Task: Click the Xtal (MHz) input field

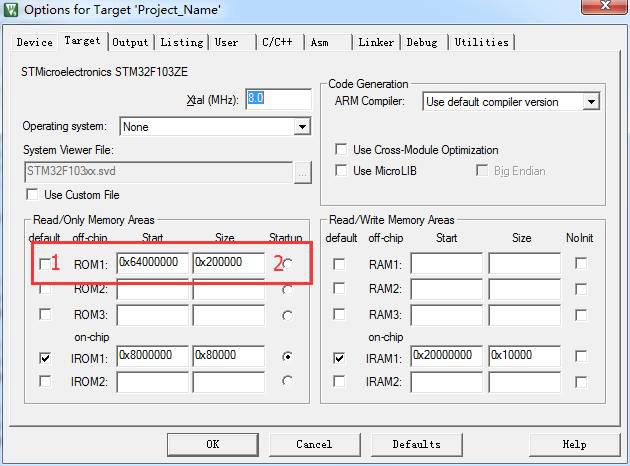Action: pyautogui.click(x=278, y=99)
